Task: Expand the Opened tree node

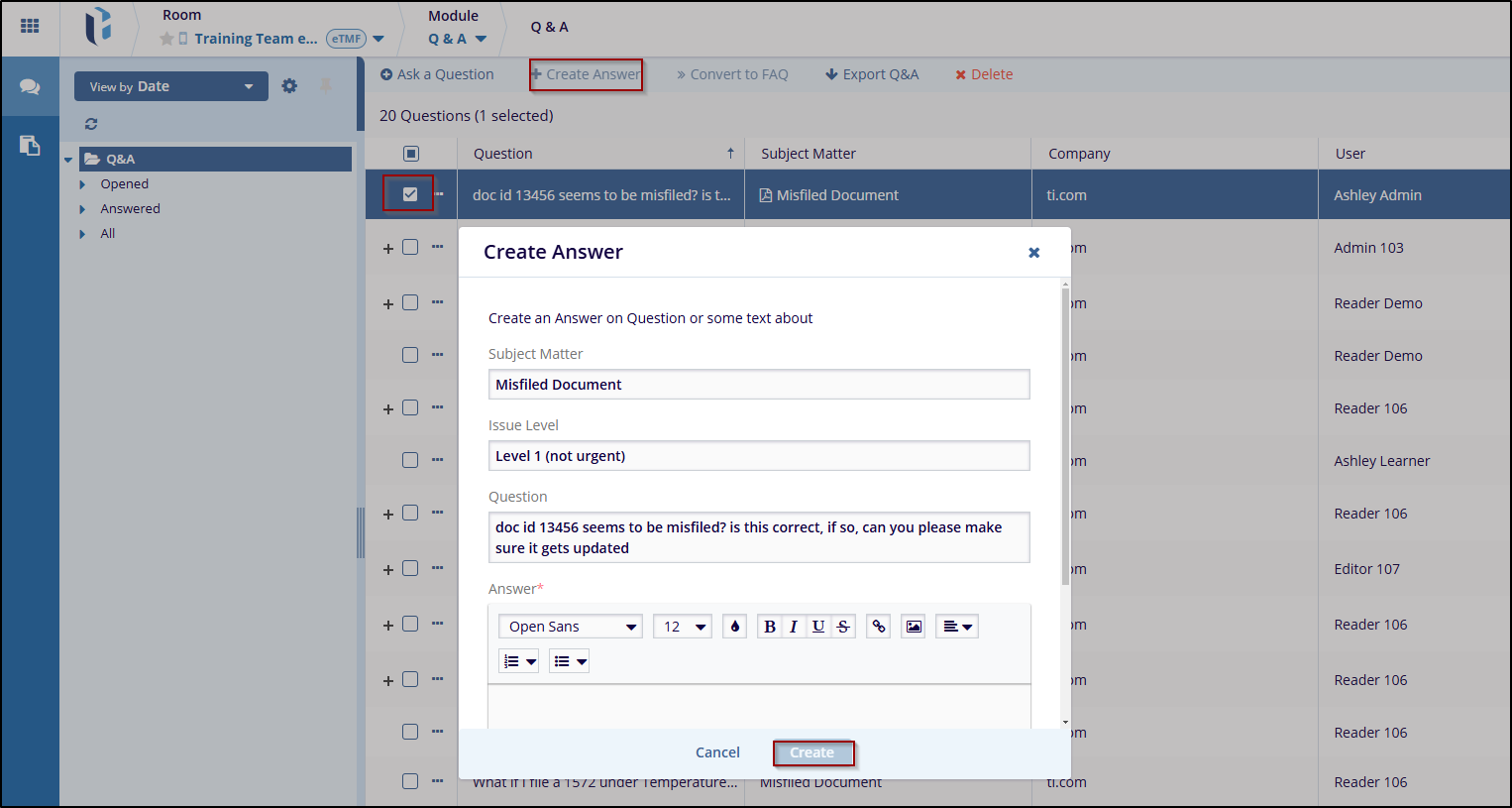Action: [x=82, y=184]
